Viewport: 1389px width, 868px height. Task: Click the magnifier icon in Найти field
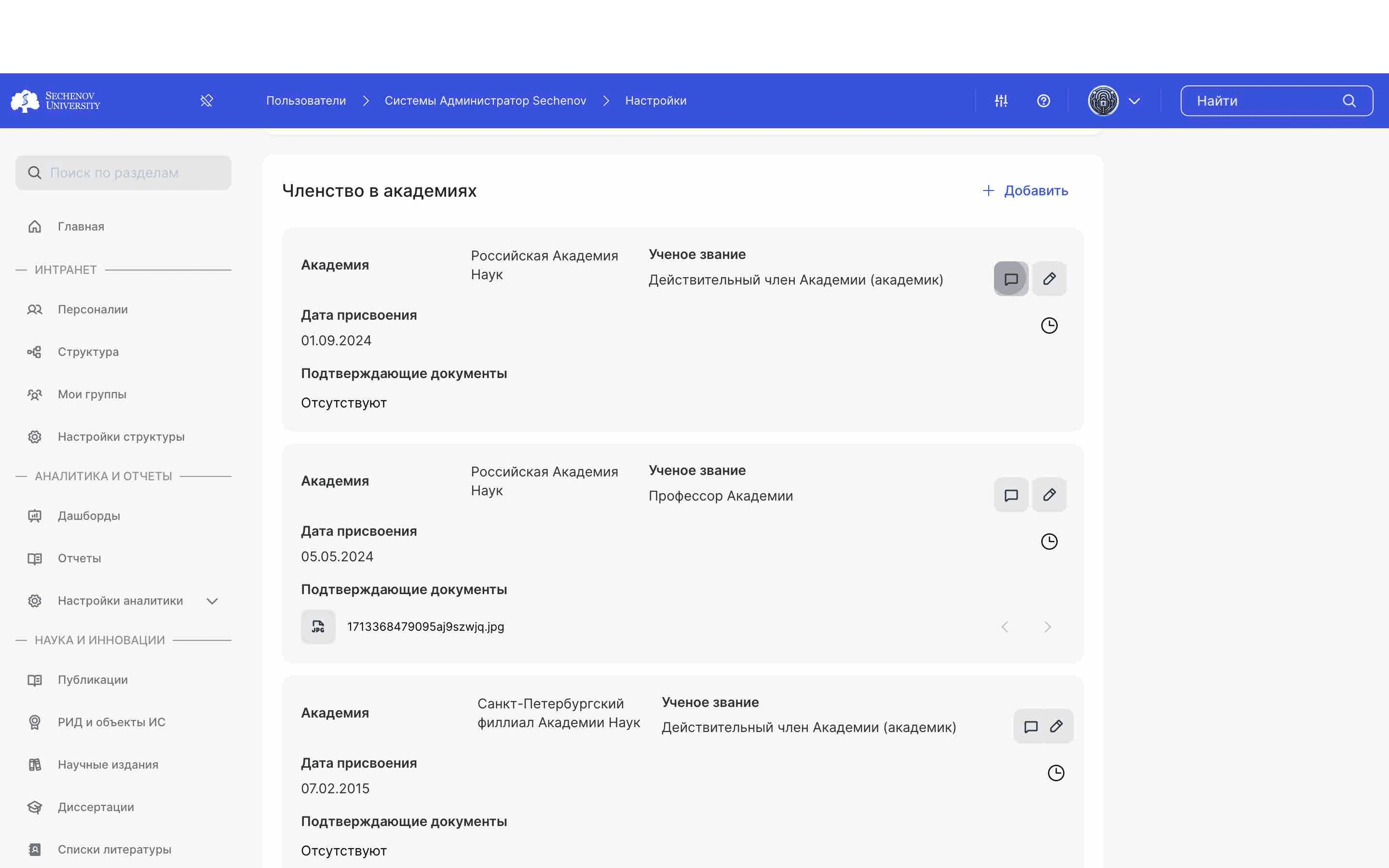pos(1349,101)
